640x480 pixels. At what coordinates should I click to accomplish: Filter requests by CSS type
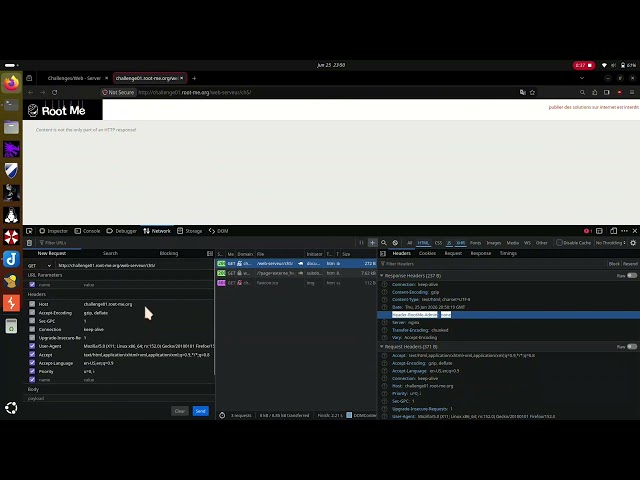438,243
